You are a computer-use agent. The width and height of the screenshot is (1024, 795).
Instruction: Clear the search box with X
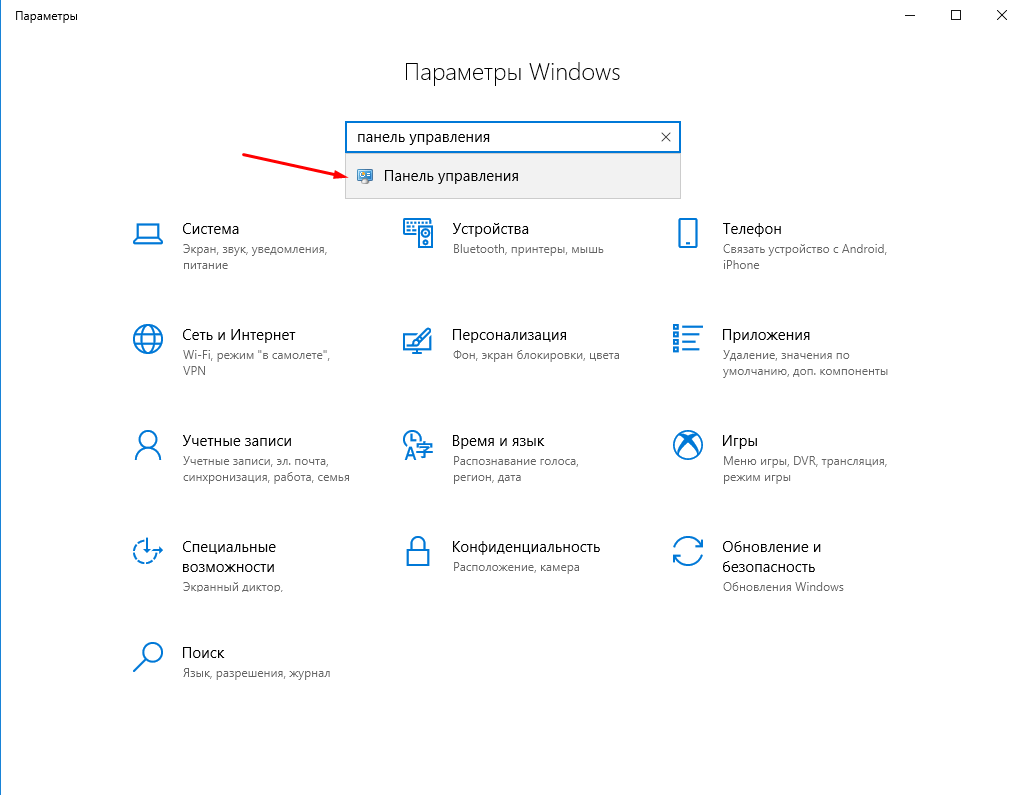click(x=665, y=137)
